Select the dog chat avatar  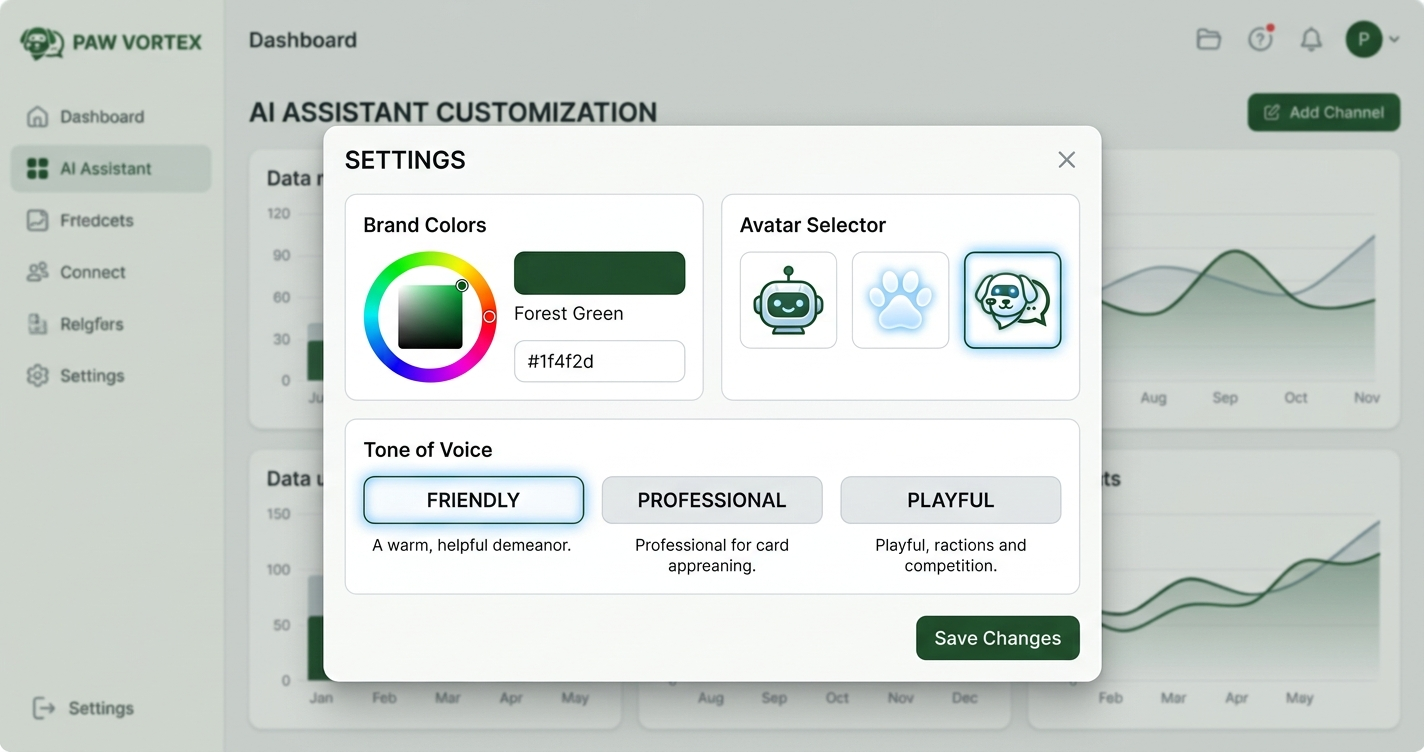pyautogui.click(x=1012, y=300)
